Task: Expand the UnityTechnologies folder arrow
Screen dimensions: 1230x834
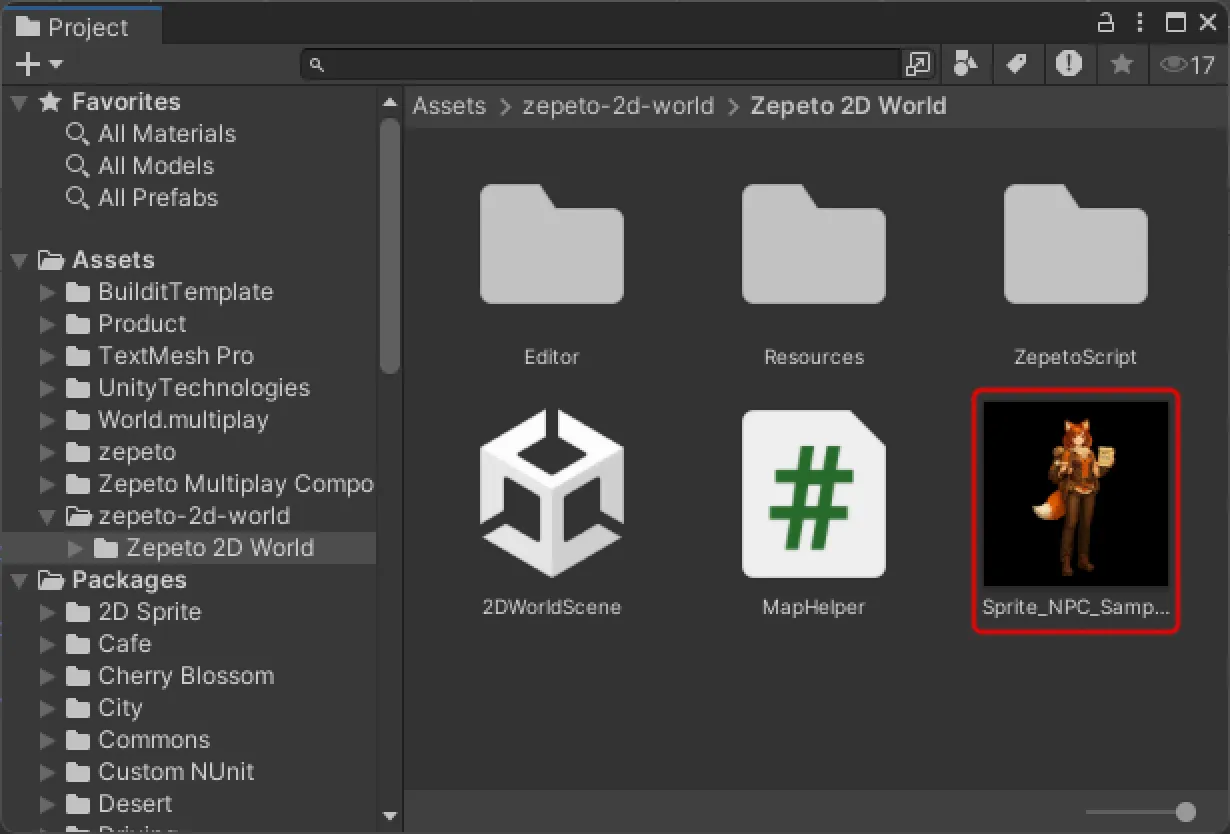Action: pos(47,388)
